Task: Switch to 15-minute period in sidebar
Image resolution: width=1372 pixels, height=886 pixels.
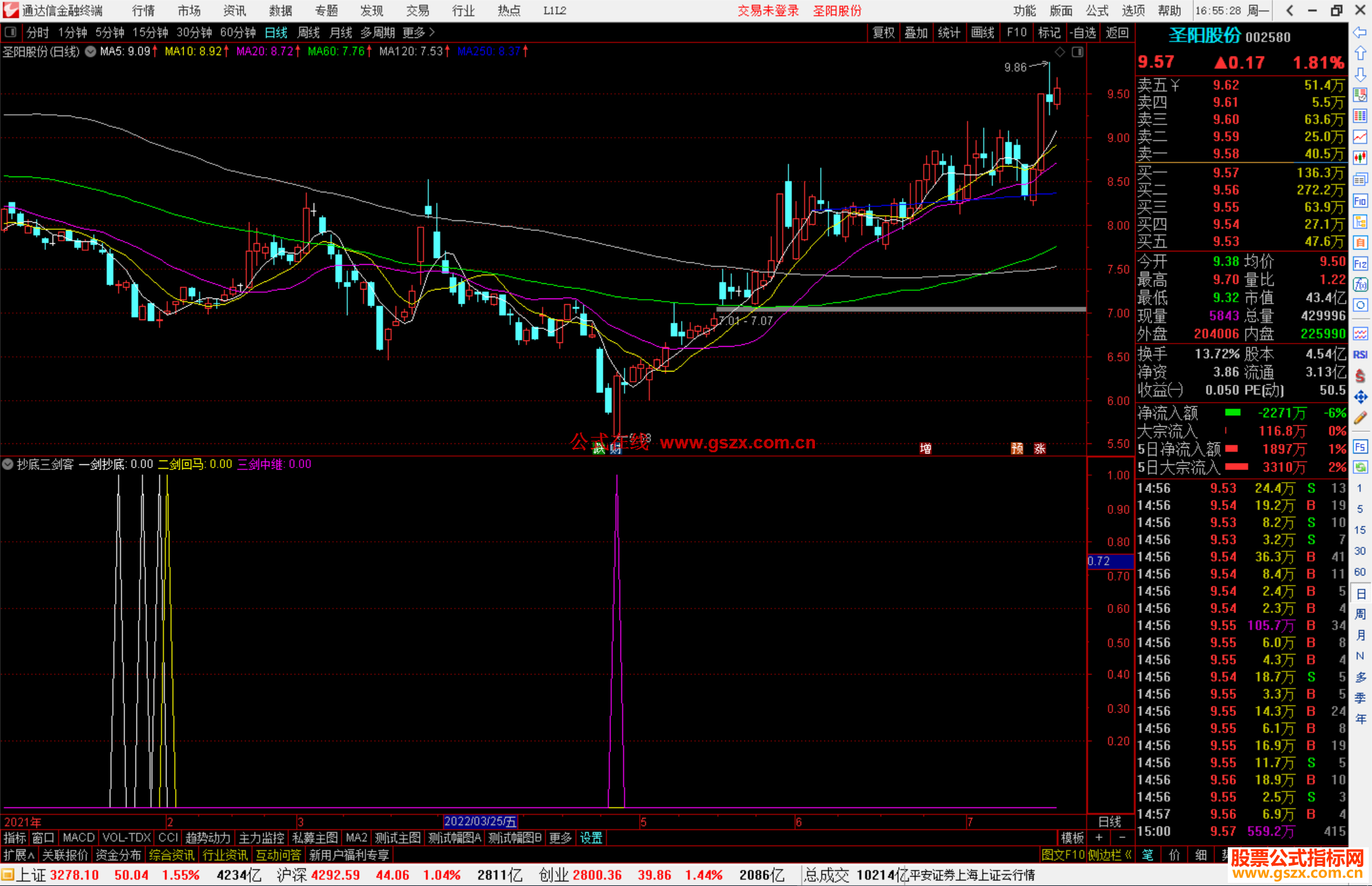Action: pos(1359,530)
